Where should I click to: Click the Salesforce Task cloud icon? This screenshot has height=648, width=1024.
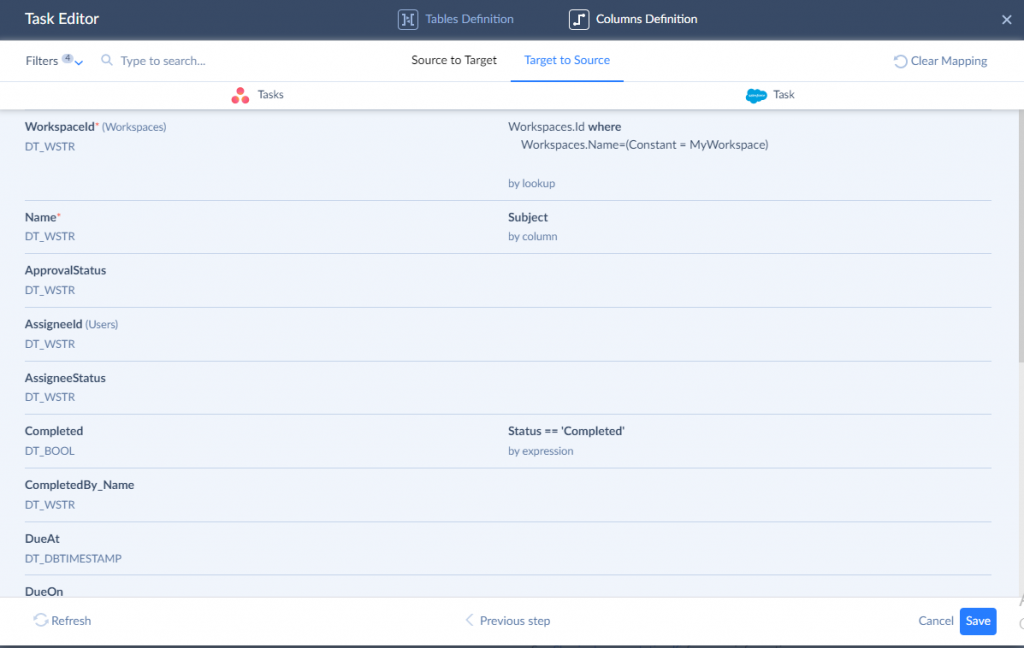[756, 95]
